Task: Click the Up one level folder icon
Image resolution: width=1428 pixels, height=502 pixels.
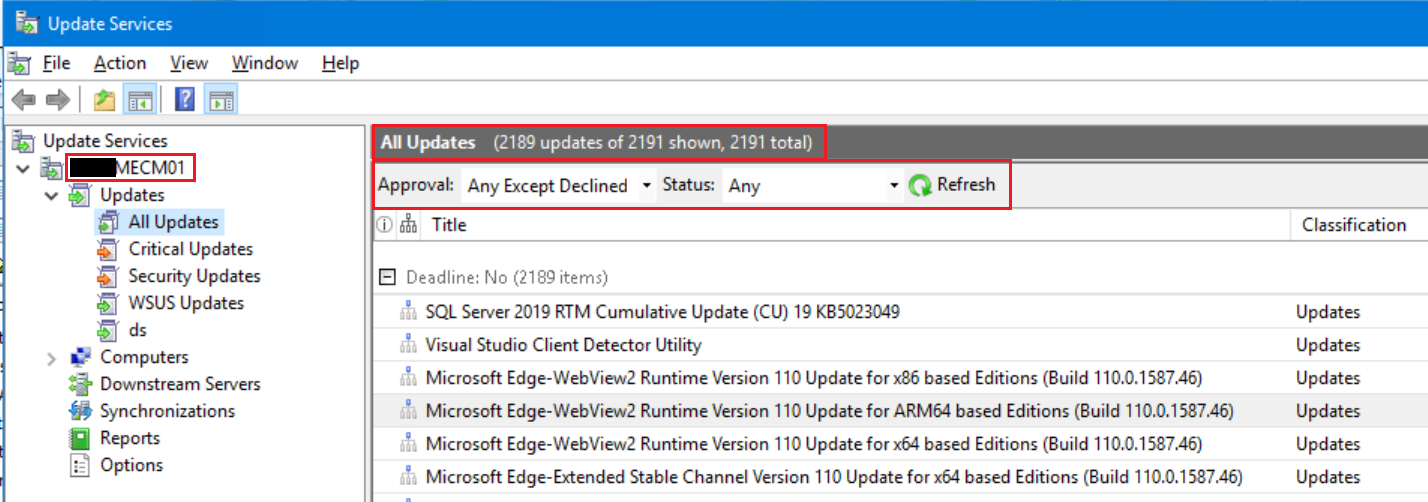Action: (105, 100)
